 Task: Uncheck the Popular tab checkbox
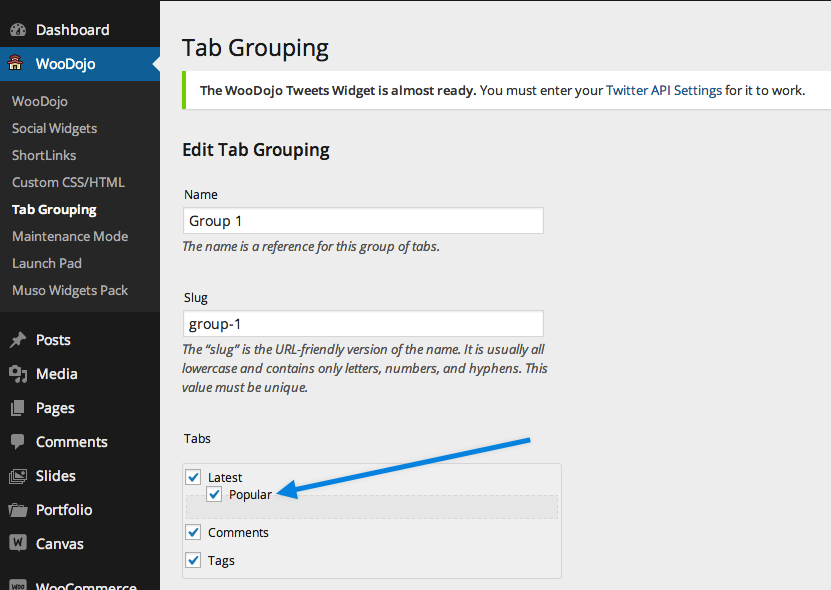(214, 495)
